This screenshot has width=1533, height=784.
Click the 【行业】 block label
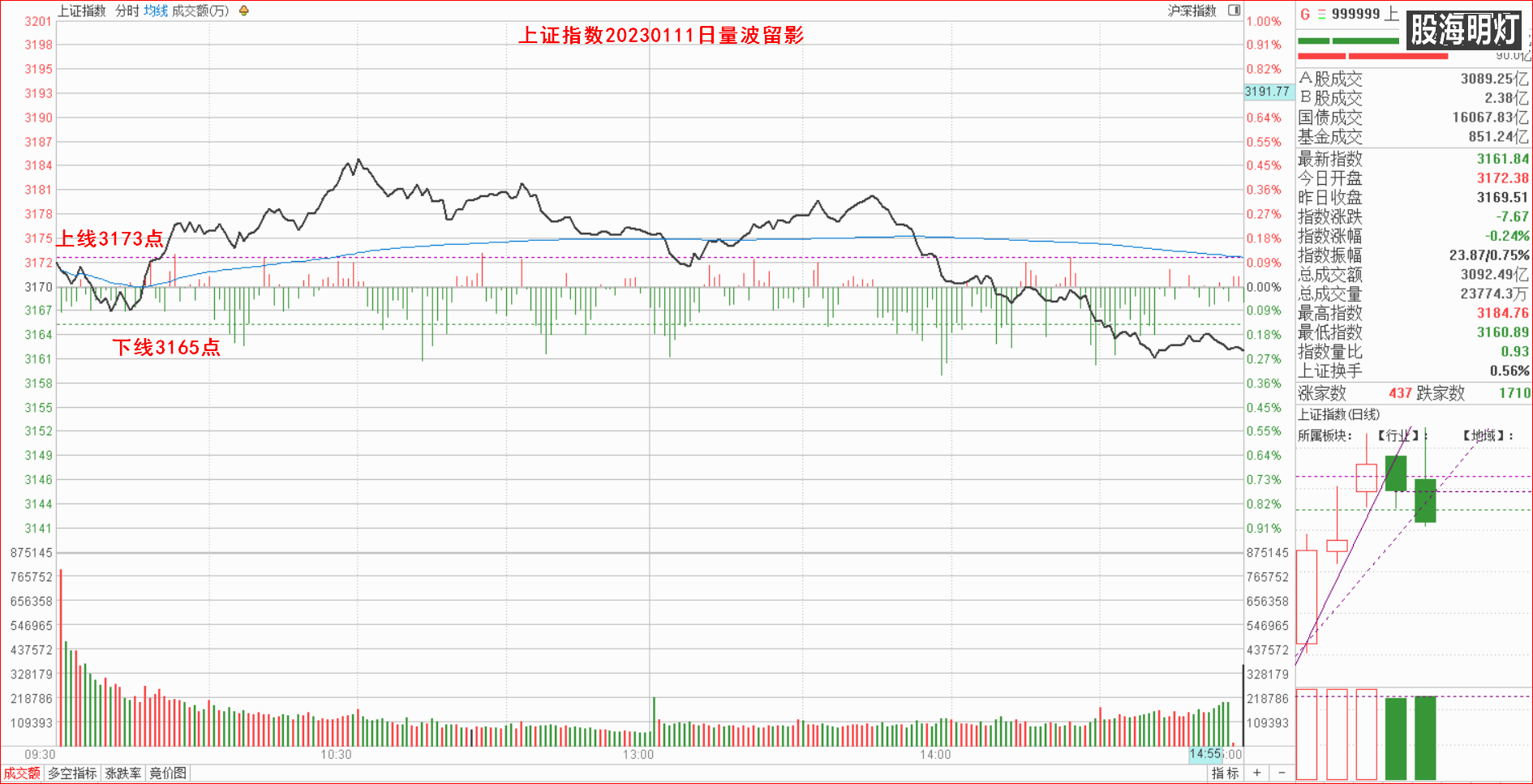click(1398, 435)
